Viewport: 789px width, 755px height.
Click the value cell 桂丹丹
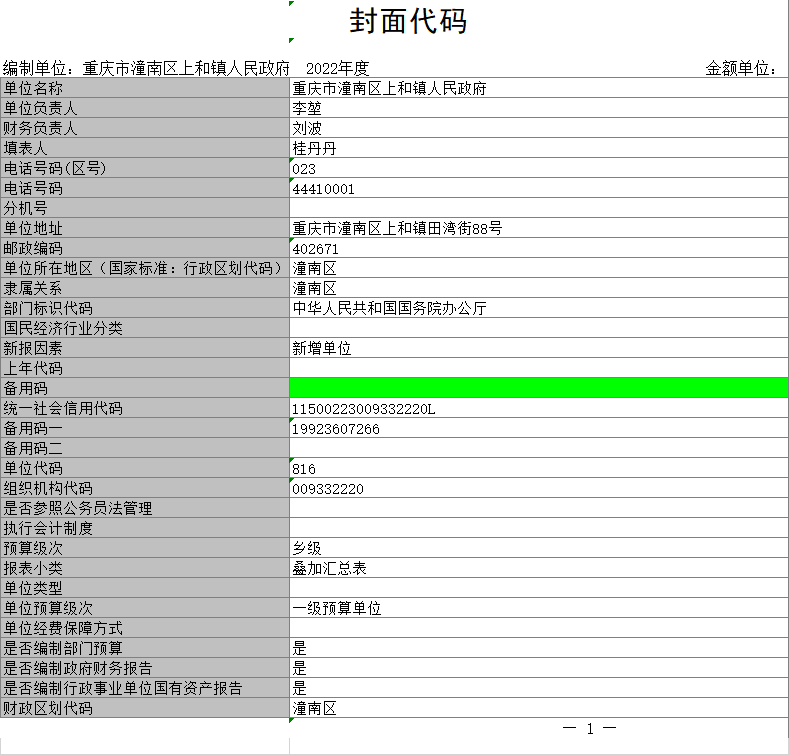pos(539,148)
